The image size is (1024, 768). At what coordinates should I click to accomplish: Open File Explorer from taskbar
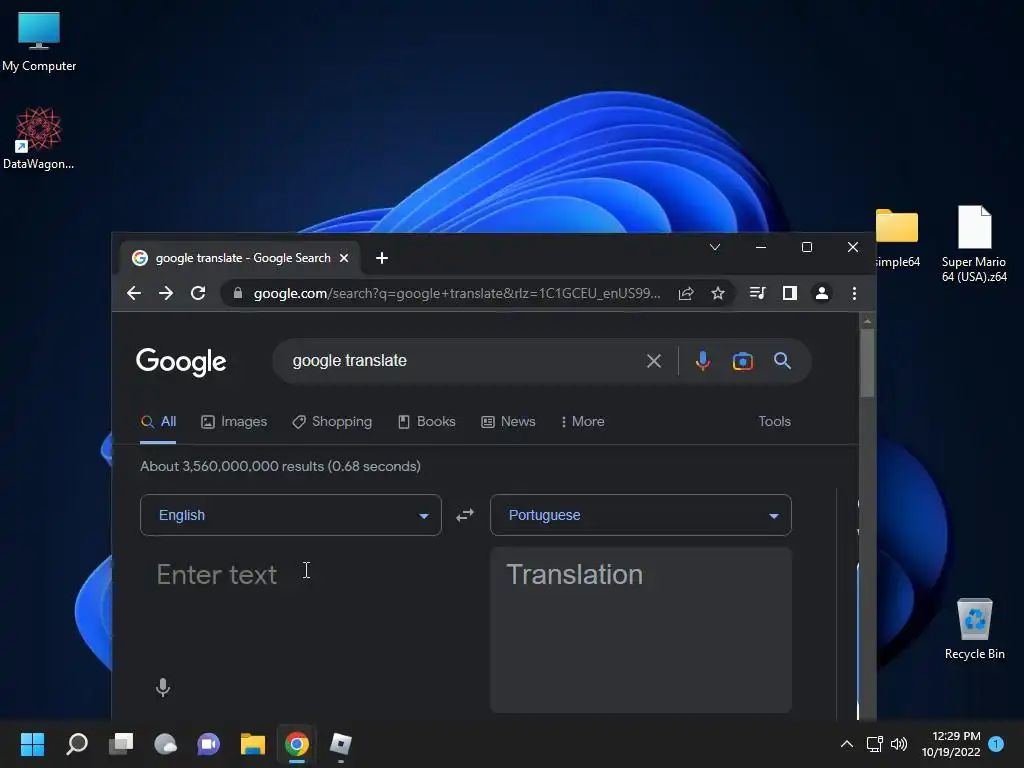pyautogui.click(x=253, y=744)
